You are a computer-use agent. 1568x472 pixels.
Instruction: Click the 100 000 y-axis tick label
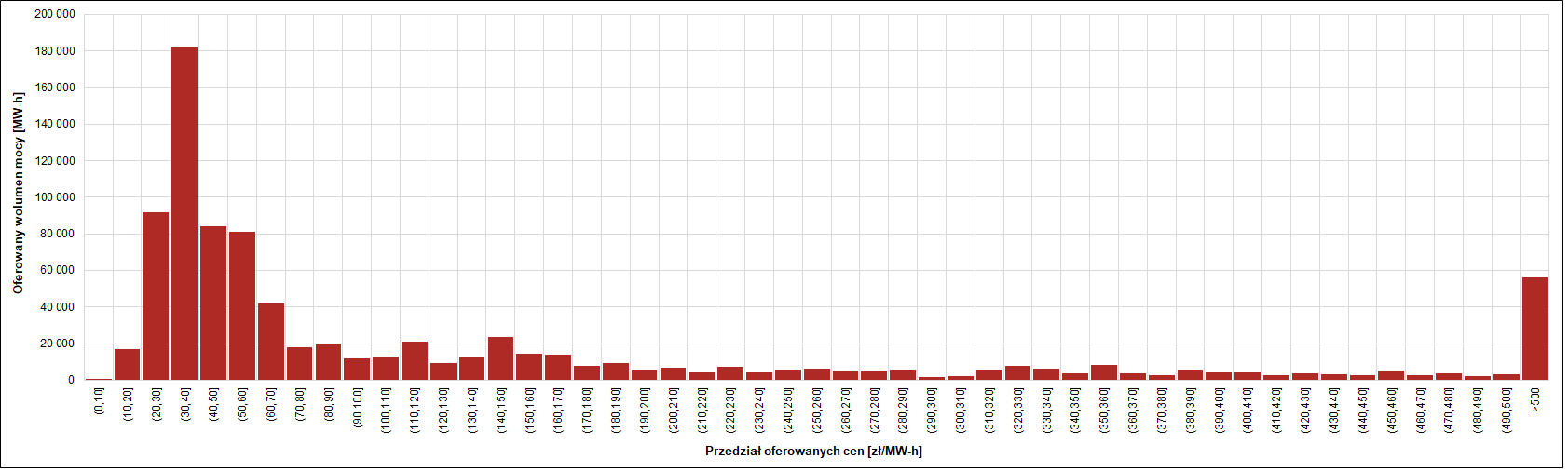55,197
